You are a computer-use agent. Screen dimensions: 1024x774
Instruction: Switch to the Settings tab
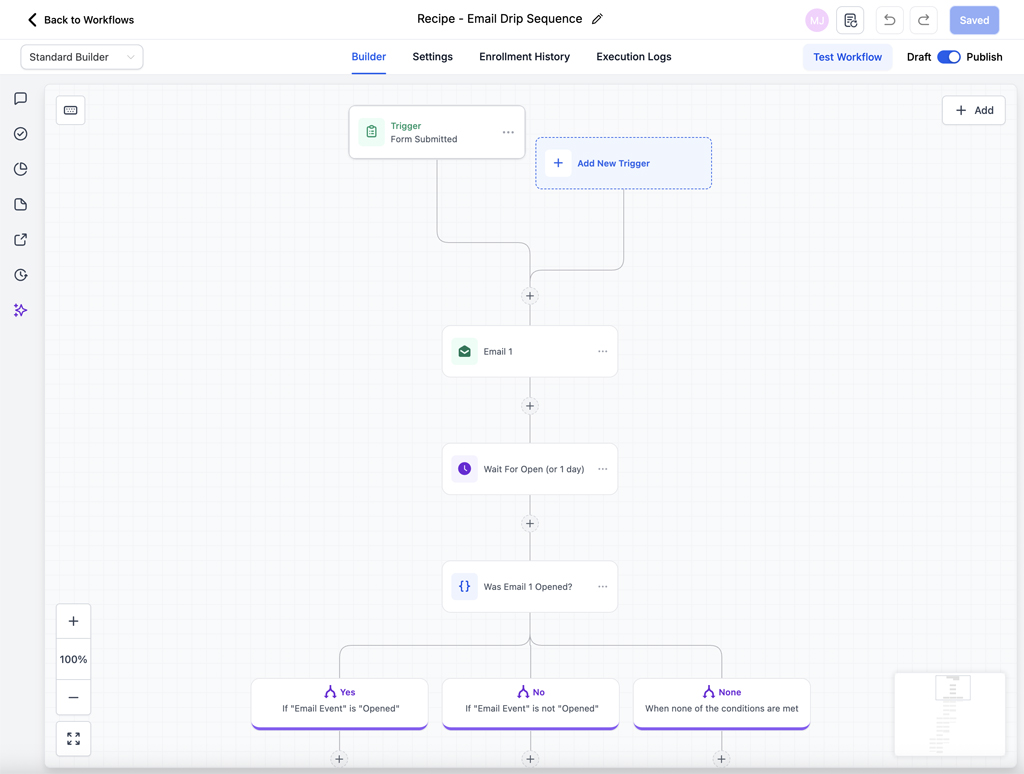click(x=432, y=57)
